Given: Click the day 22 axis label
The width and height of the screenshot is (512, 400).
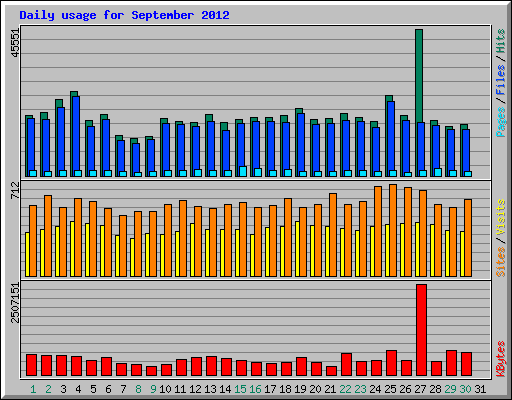Looking at the screenshot, I should click(x=345, y=389).
